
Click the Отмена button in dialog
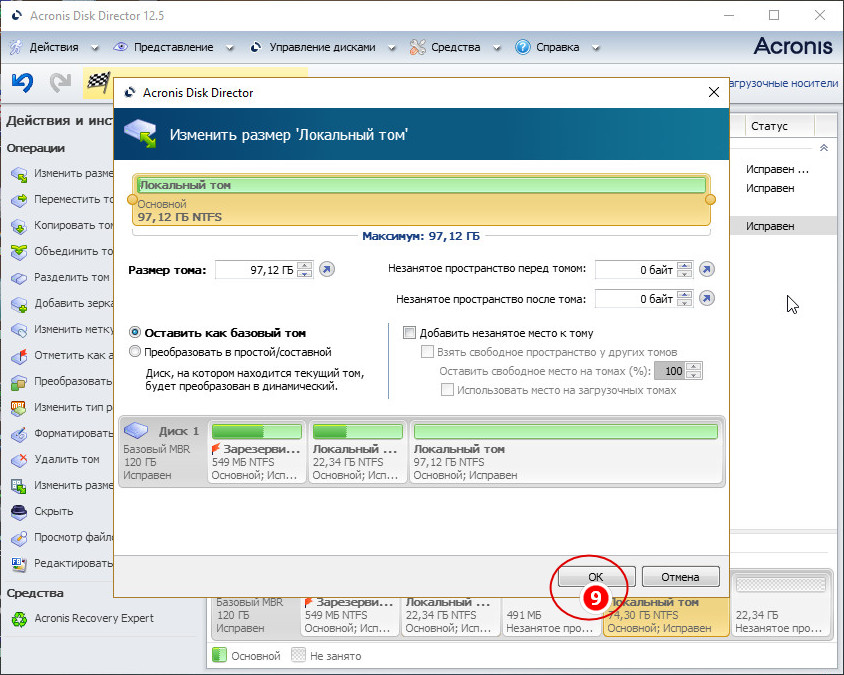[680, 576]
